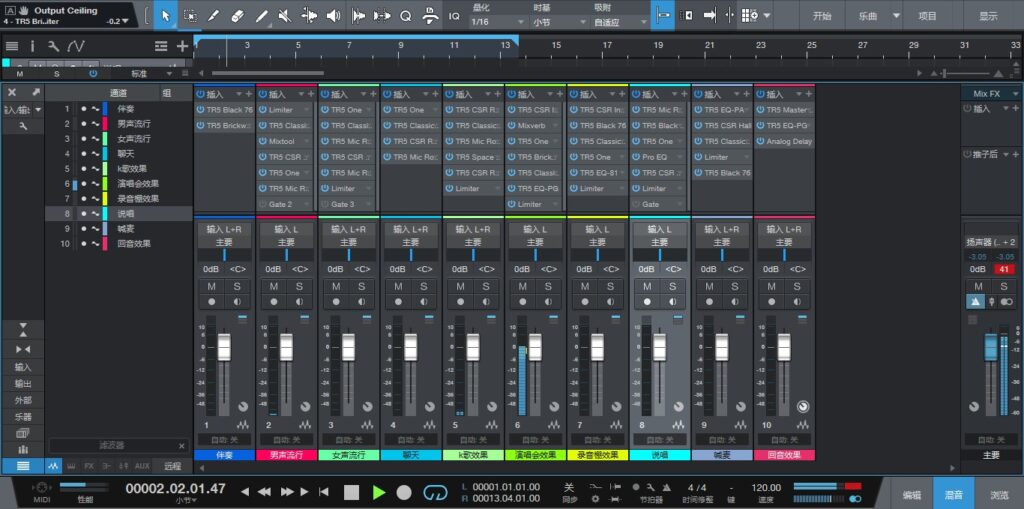Bypass the Mixtool insert on 男声流行
The height and width of the screenshot is (509, 1024).
pos(262,142)
